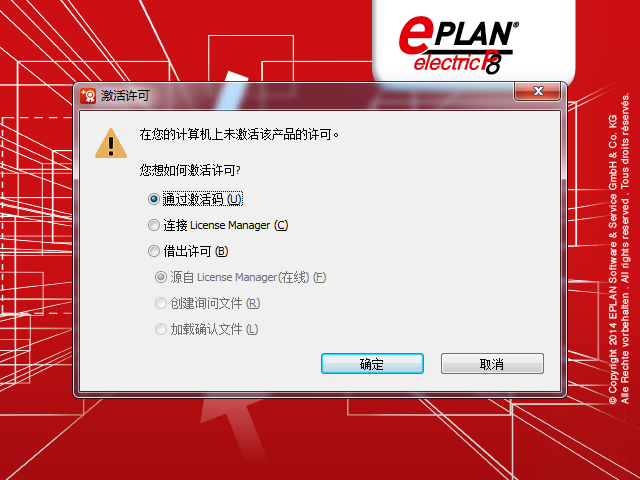Click the 激活许可 dialog title icon
640x480 pixels.
(x=88, y=96)
